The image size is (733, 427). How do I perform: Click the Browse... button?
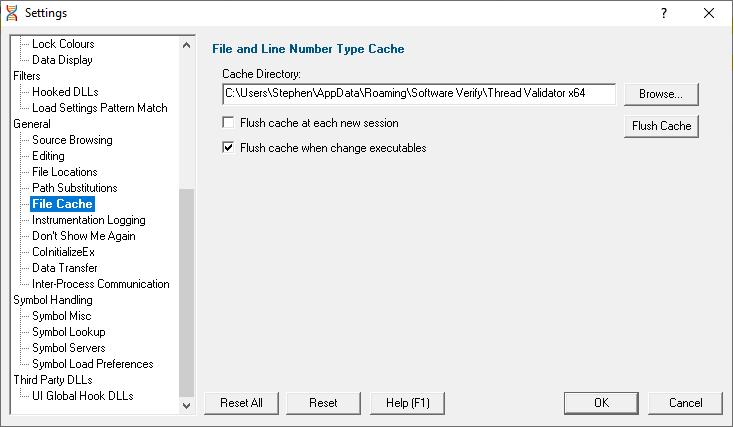661,94
